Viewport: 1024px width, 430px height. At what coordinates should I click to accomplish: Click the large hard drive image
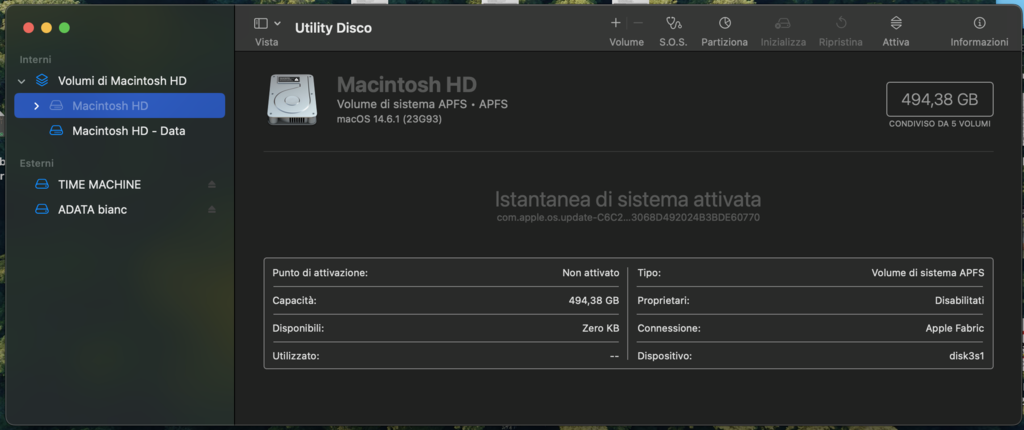292,99
